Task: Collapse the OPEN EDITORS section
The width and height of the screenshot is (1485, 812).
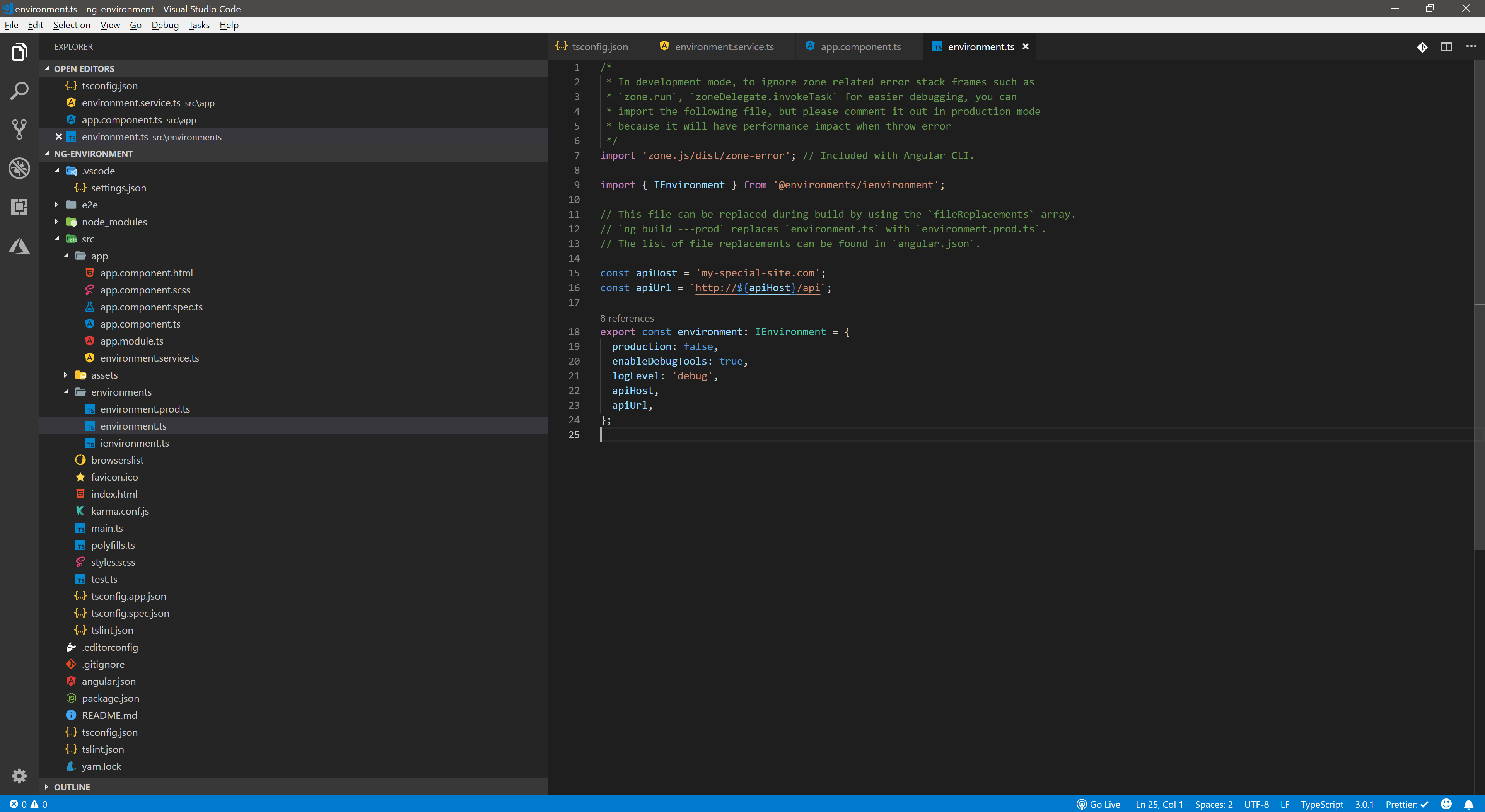Action: [x=84, y=68]
